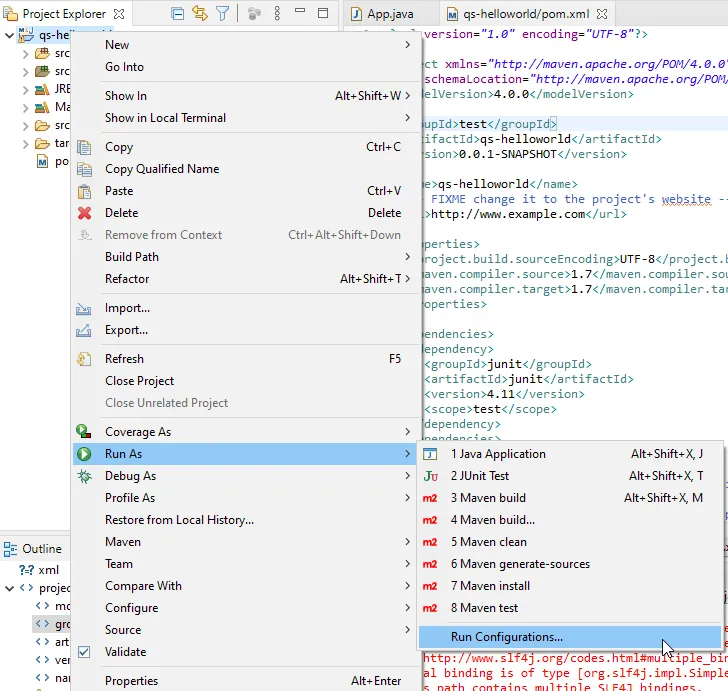This screenshot has height=691, width=728.
Task: Click the Refresh icon
Action: [84, 359]
